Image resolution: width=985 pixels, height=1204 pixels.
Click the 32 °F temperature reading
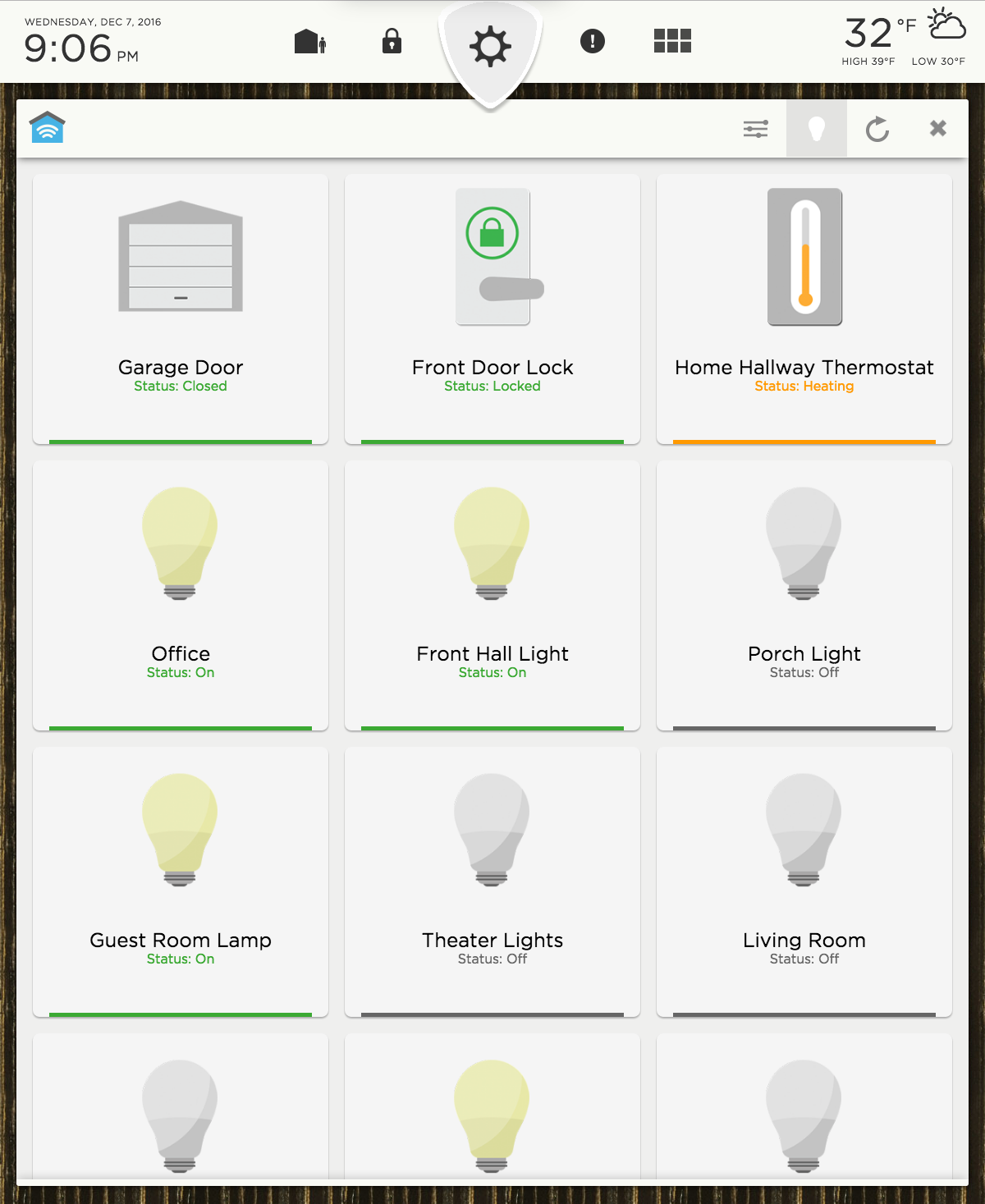(881, 33)
